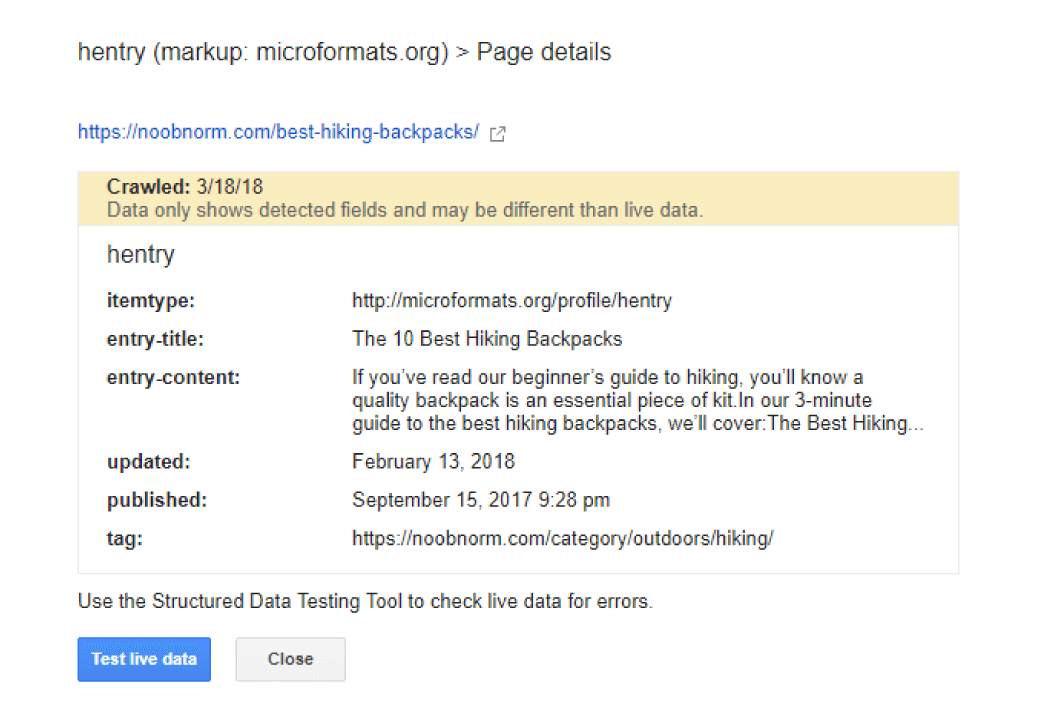Click the published field label
This screenshot has width=1040, height=721.
(157, 500)
